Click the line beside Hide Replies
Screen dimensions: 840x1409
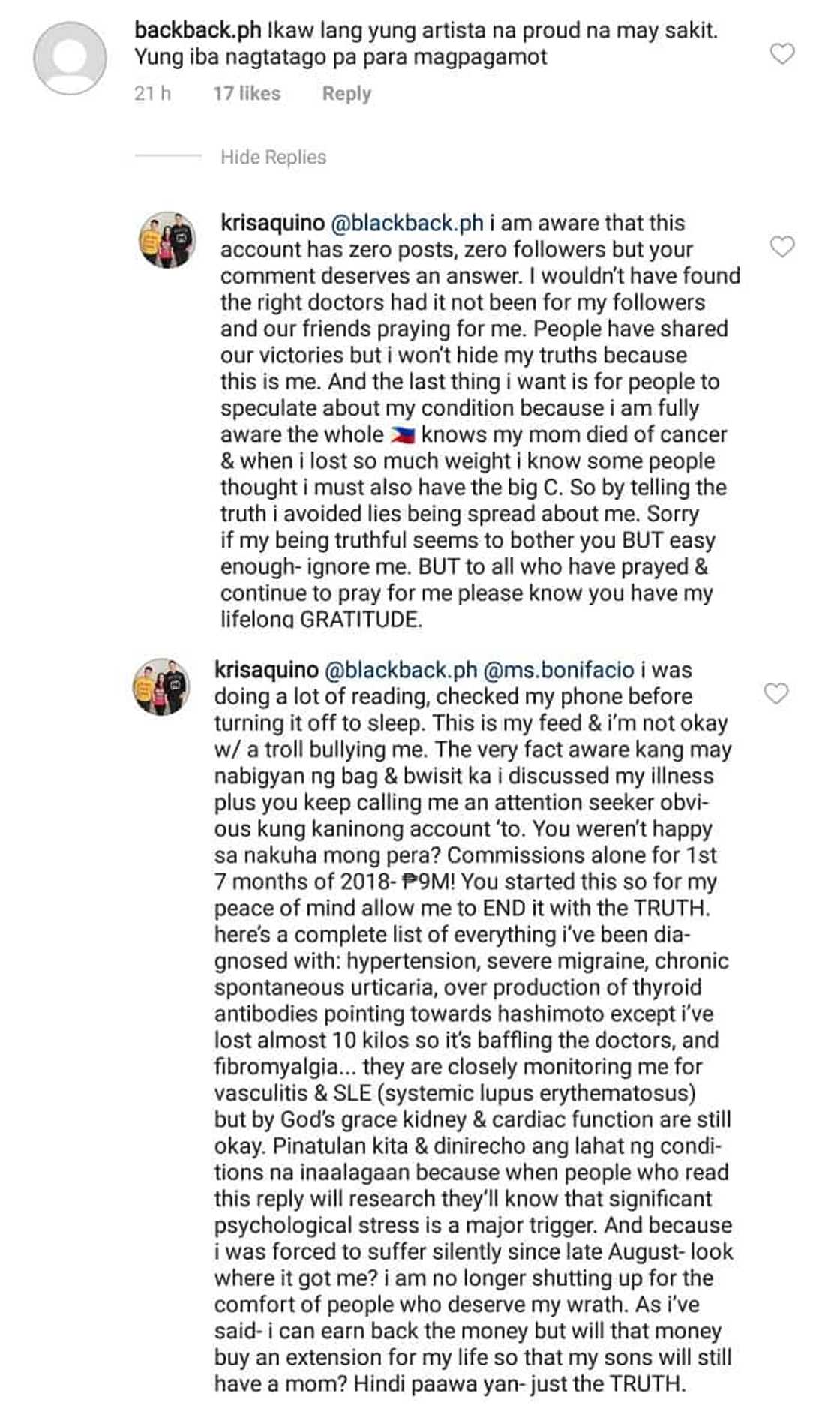point(166,157)
